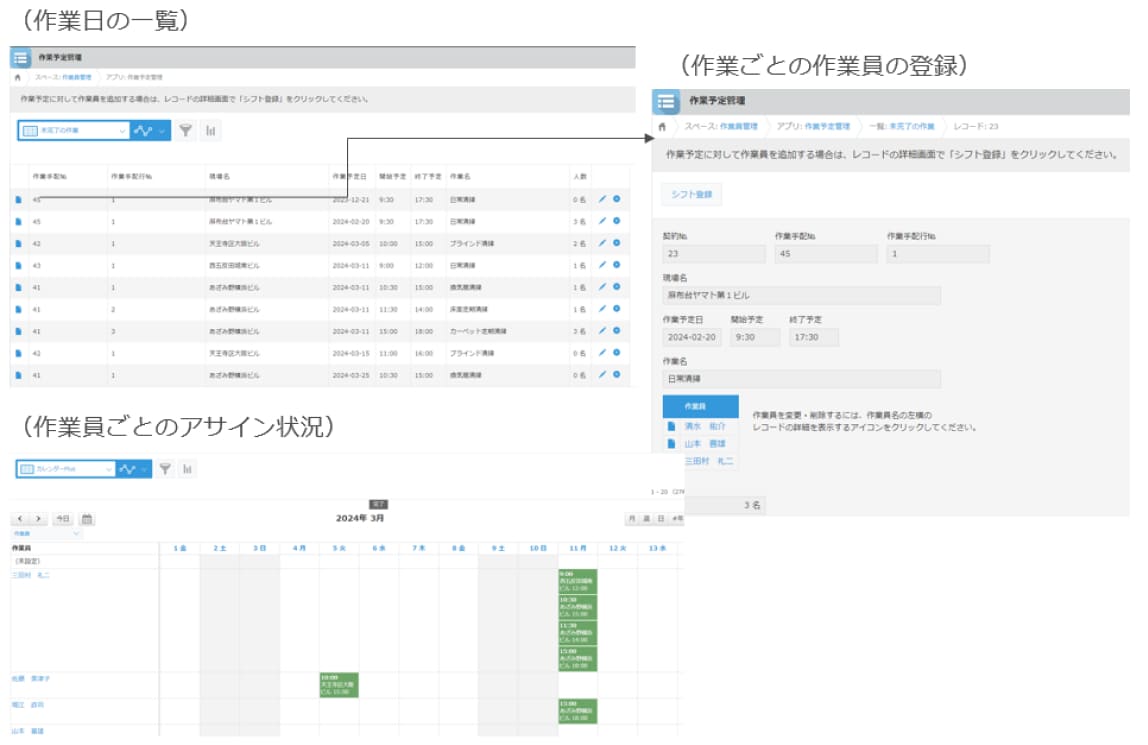Click 三田村 worker name in record detail
This screenshot has width=1148, height=745.
coord(708,461)
